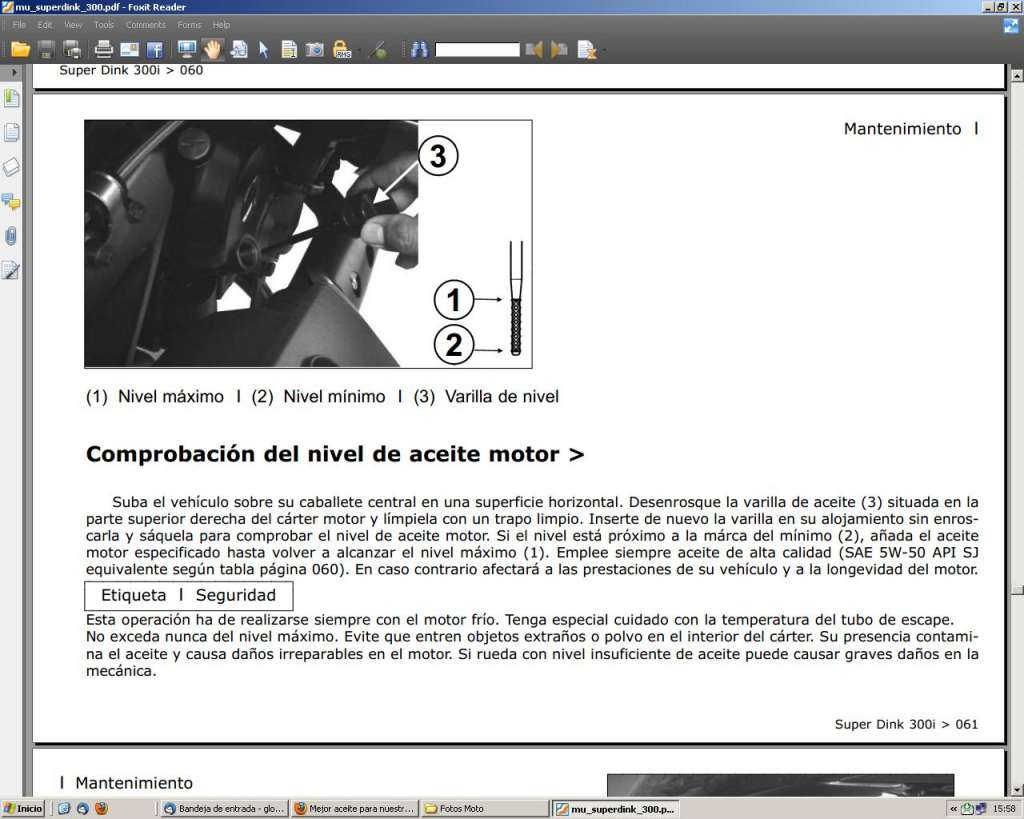Viewport: 1024px width, 819px height.
Task: Open dropdown arrow next to find options
Action: (602, 50)
